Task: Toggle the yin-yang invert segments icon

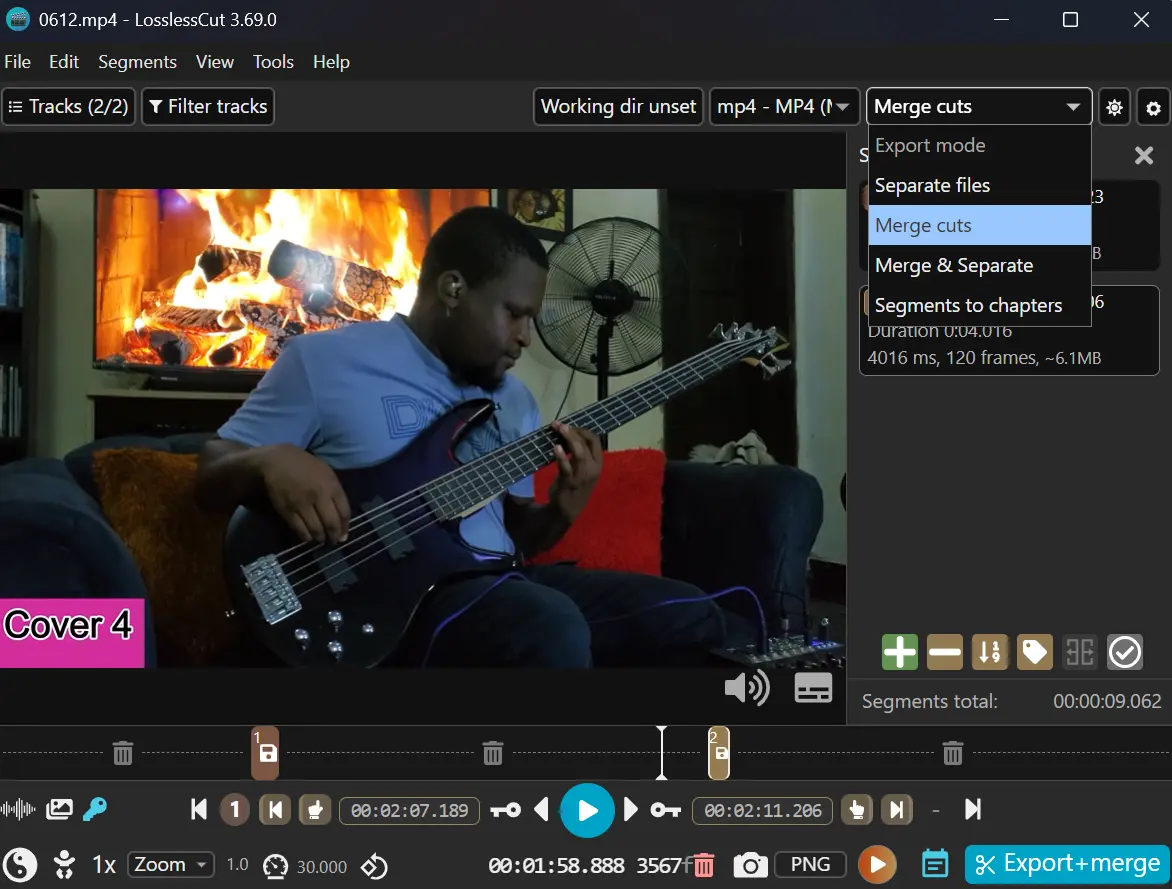Action: tap(20, 866)
